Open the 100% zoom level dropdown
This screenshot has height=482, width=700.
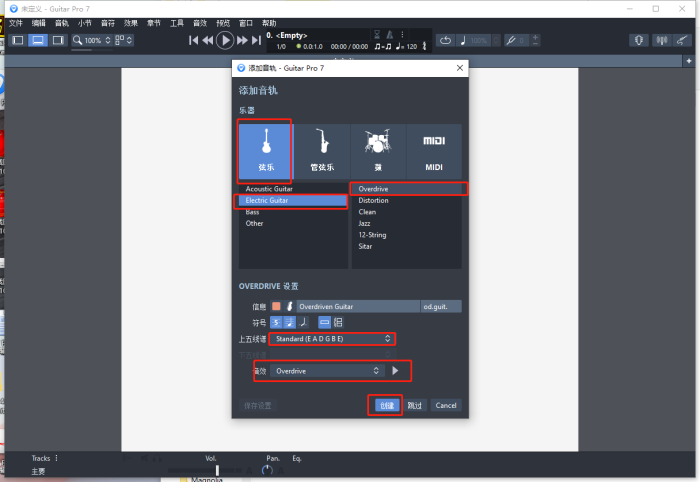92,40
